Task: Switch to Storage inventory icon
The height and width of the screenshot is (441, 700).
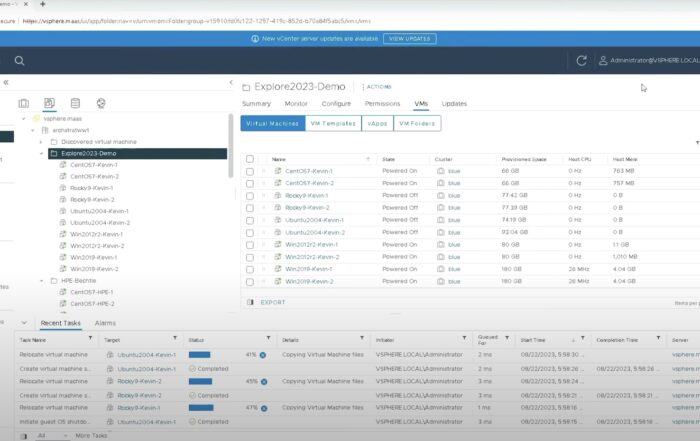Action: (x=75, y=103)
